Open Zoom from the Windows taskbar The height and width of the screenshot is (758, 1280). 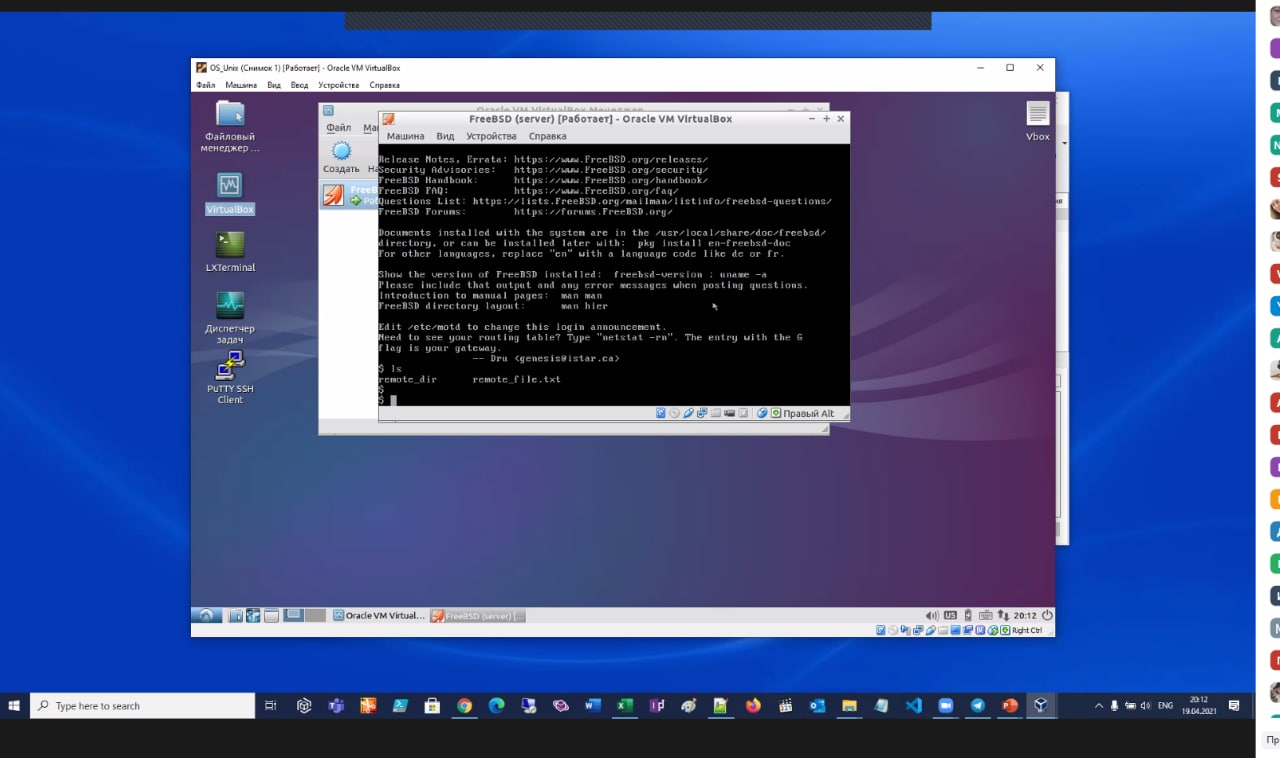point(945,705)
